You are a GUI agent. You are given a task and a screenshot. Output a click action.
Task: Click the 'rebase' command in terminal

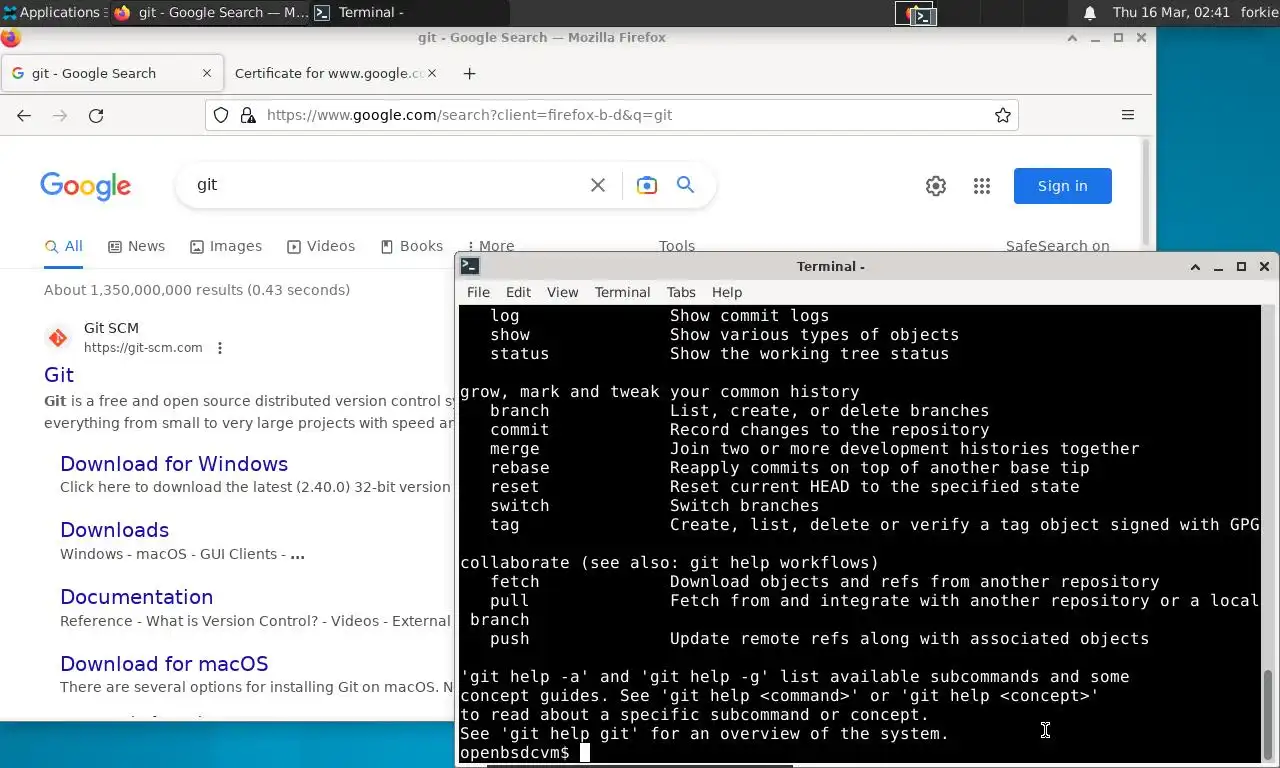pyautogui.click(x=520, y=468)
